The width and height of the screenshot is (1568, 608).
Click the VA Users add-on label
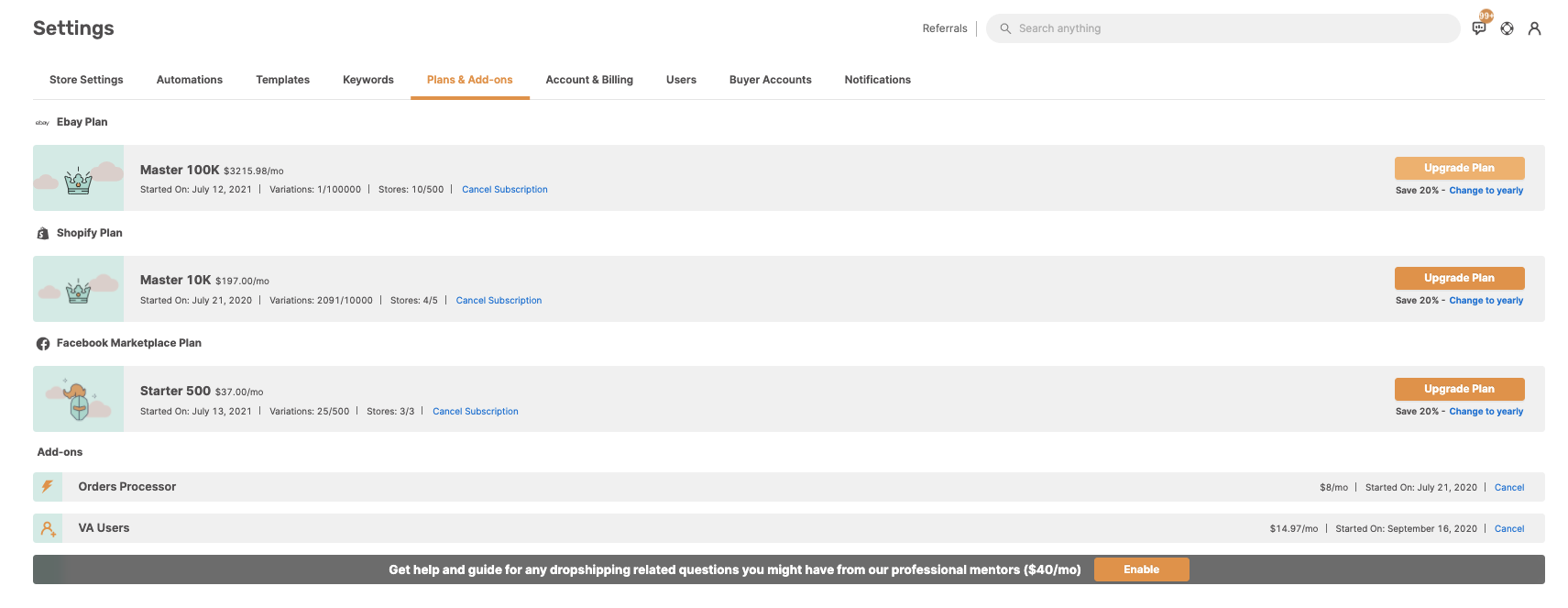point(104,528)
